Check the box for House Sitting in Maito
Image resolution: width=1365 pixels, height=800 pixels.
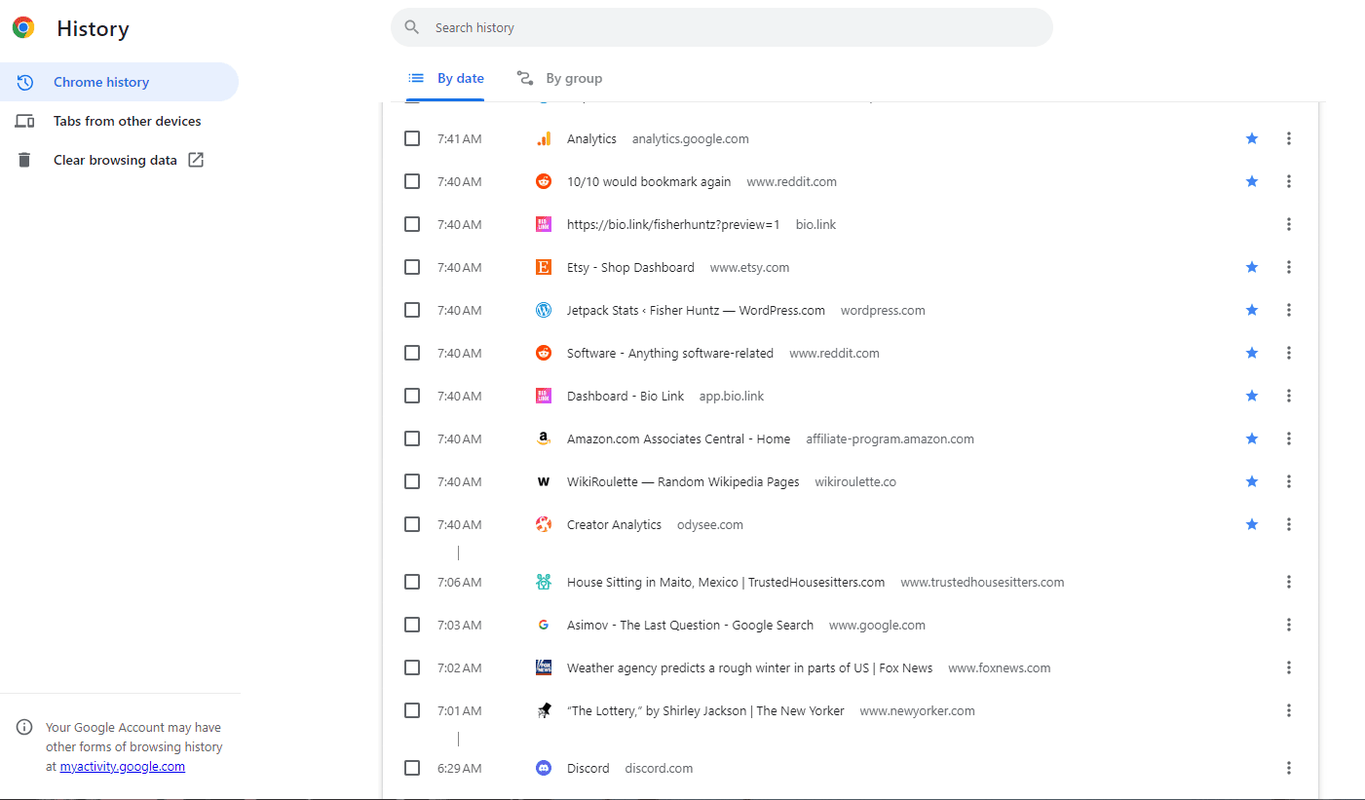[x=412, y=582]
